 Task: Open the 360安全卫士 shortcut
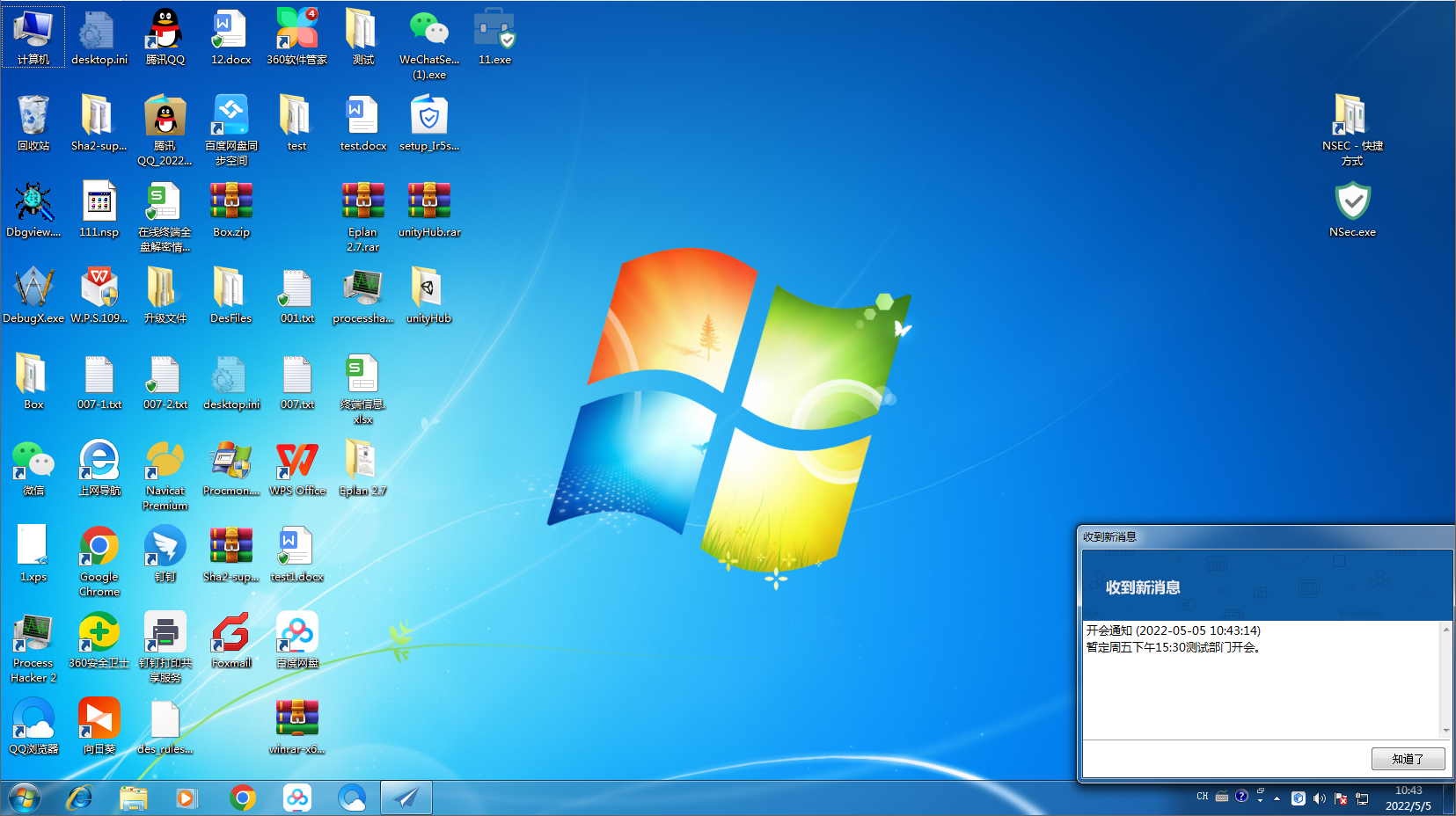[99, 640]
